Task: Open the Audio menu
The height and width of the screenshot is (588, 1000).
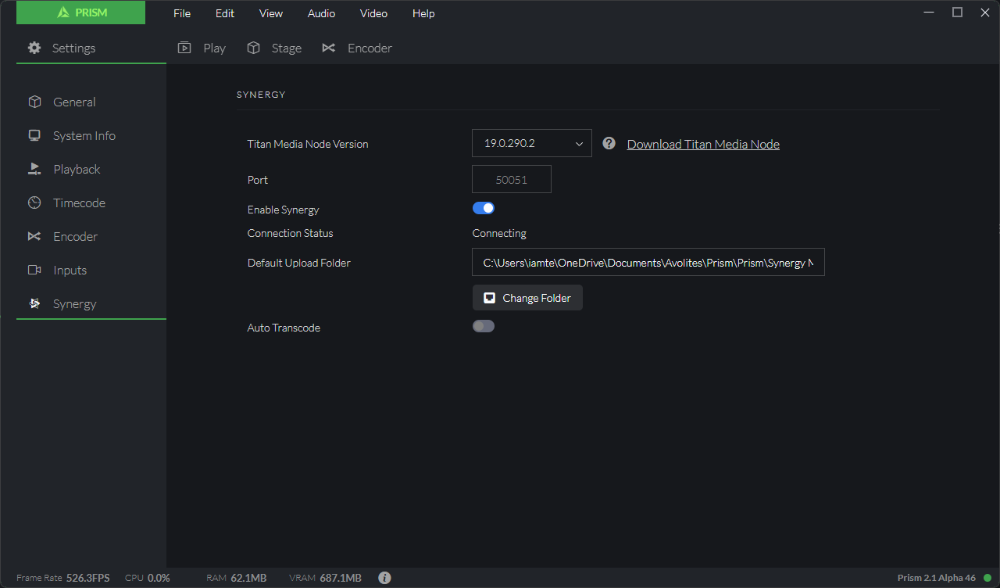Action: pos(321,13)
